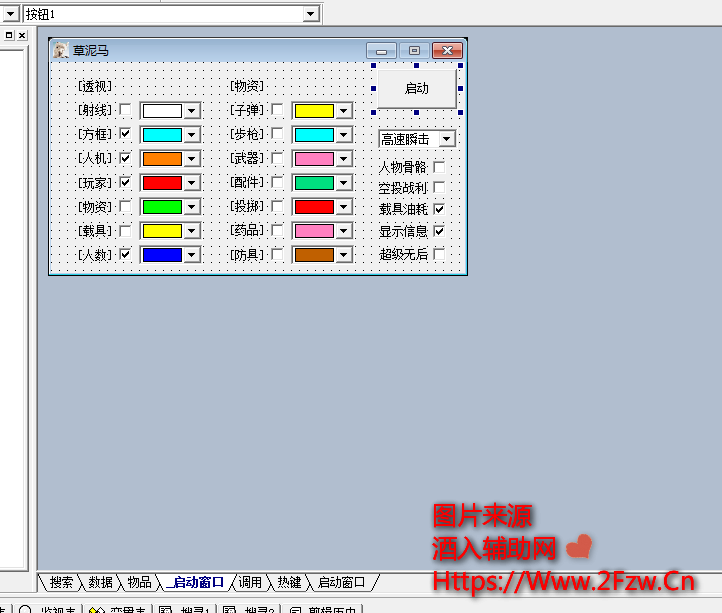The width and height of the screenshot is (722, 613).
Task: Uncheck the [人数] checkbox
Action: pyautogui.click(x=125, y=254)
